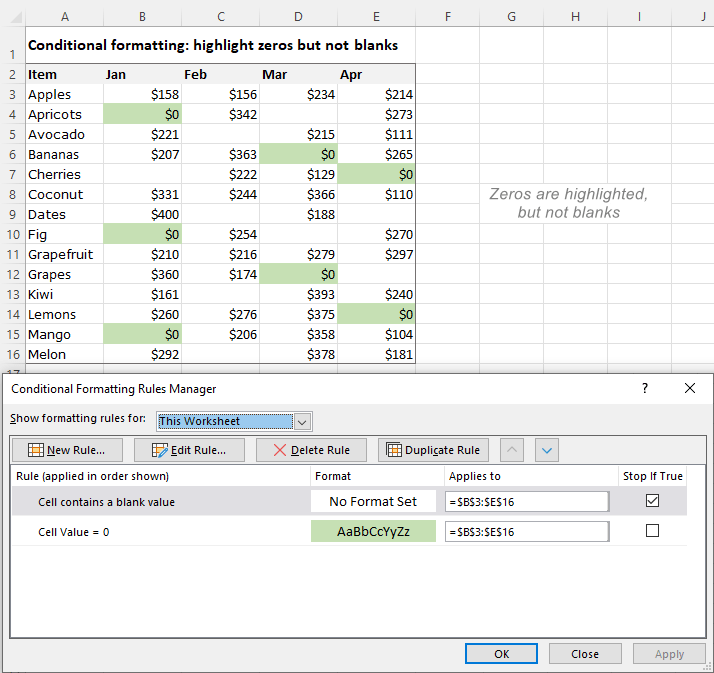Click the green $0 cell in Bananas row

click(x=298, y=154)
